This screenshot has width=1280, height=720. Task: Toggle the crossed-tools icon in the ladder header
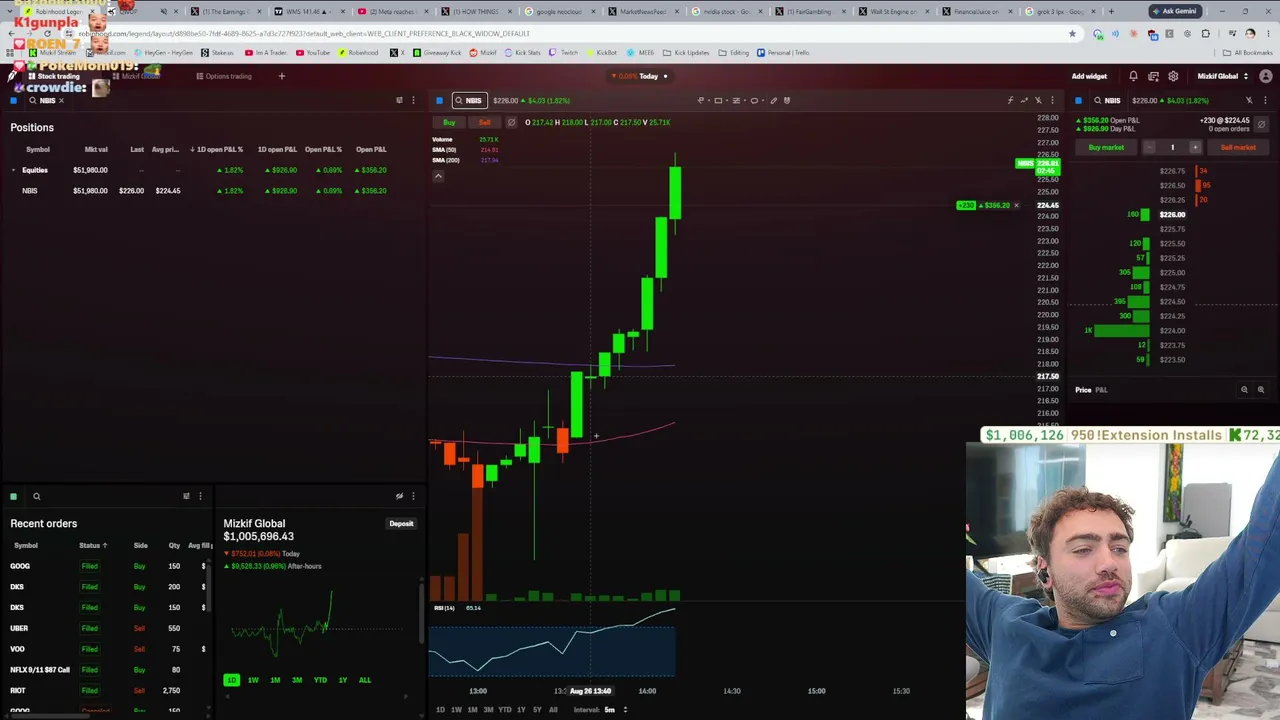1249,100
